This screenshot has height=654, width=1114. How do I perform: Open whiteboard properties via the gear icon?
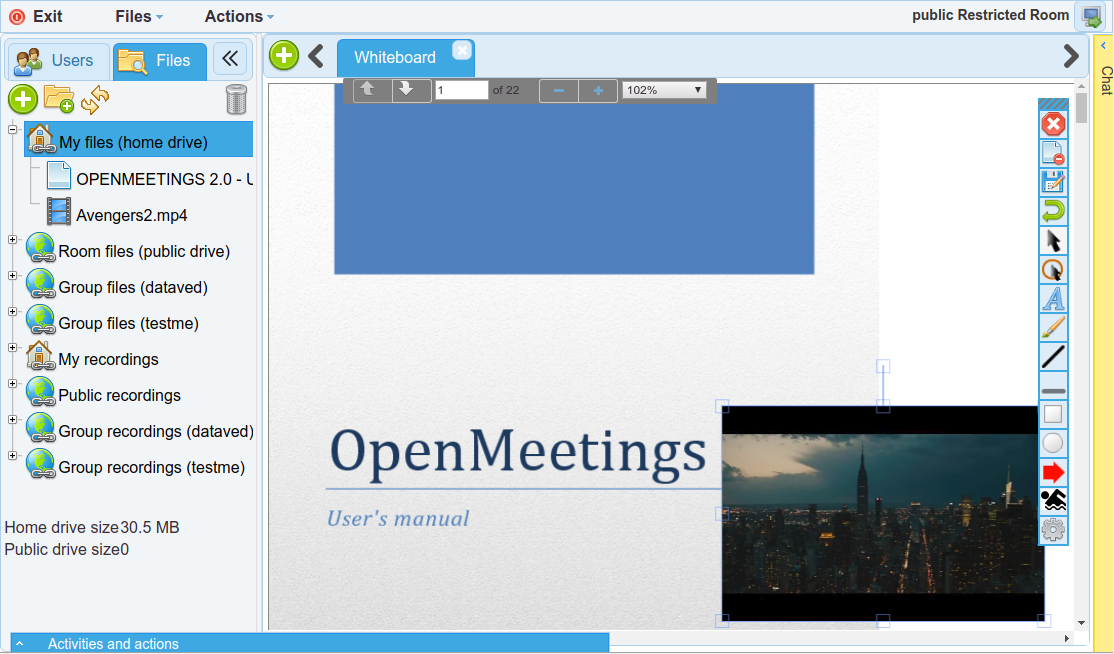[1053, 529]
